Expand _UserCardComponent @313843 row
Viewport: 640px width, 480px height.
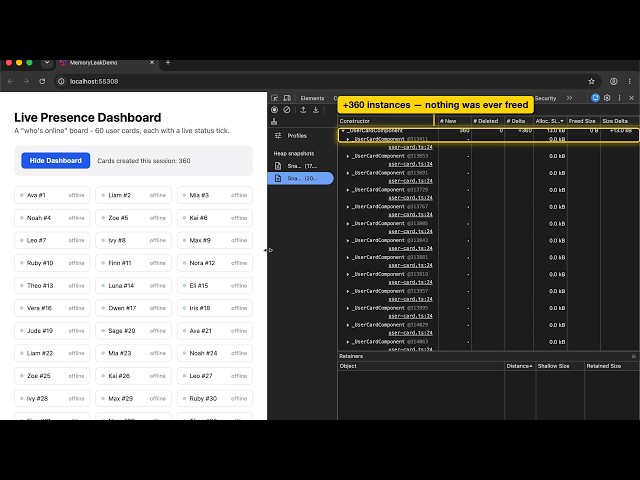point(348,240)
